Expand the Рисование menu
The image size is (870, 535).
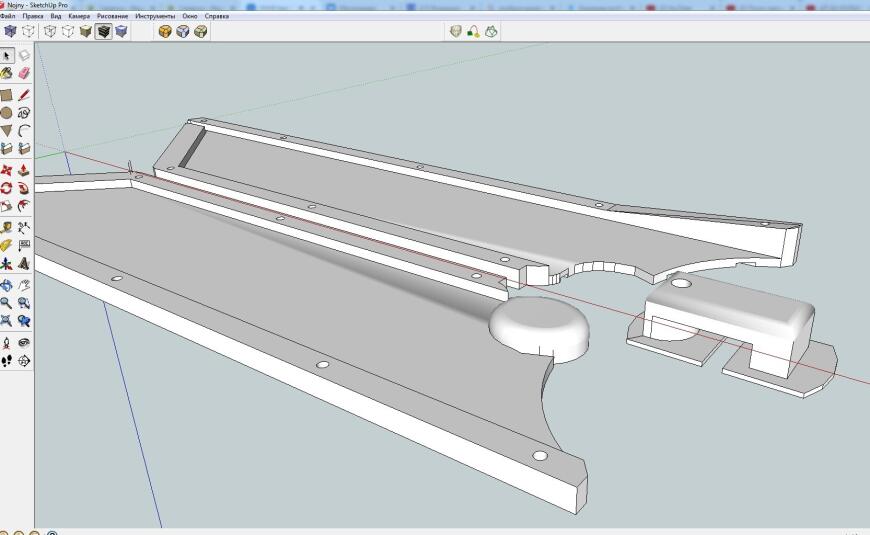coord(112,17)
